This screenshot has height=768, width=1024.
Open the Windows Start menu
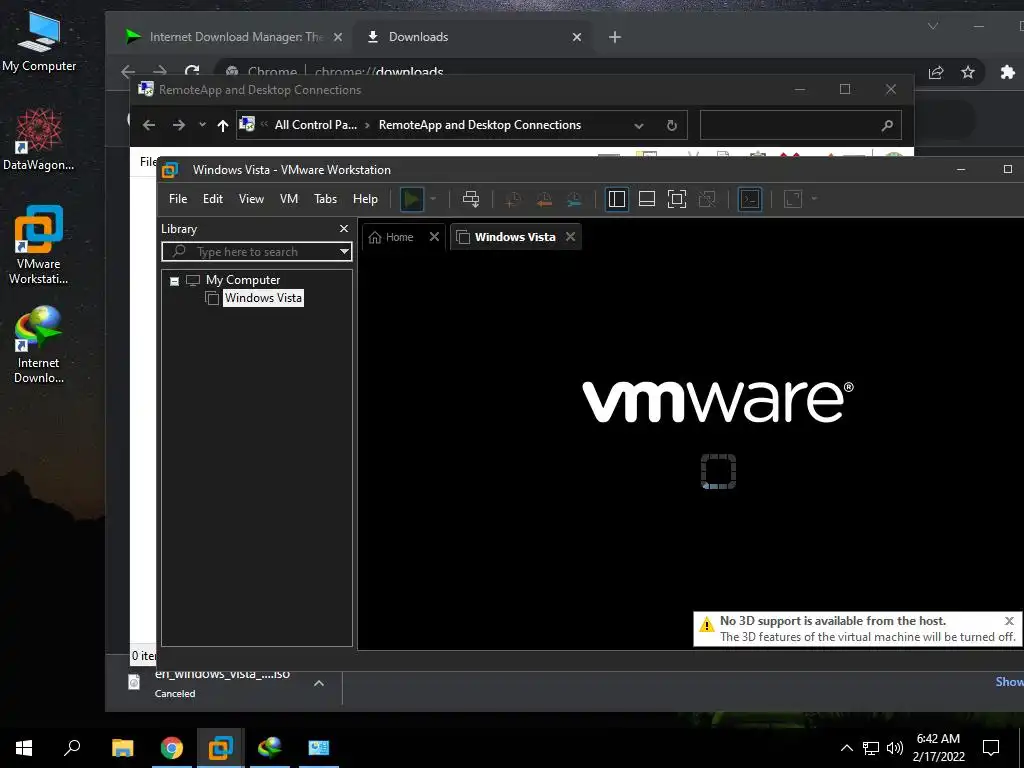pos(24,748)
